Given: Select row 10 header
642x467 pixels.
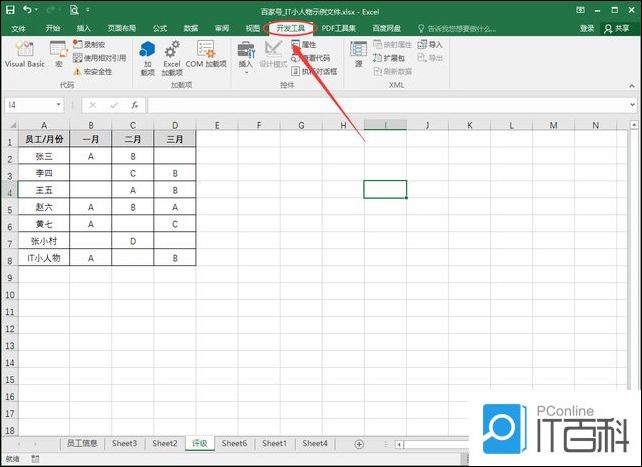Looking at the screenshot, I should pyautogui.click(x=9, y=295).
